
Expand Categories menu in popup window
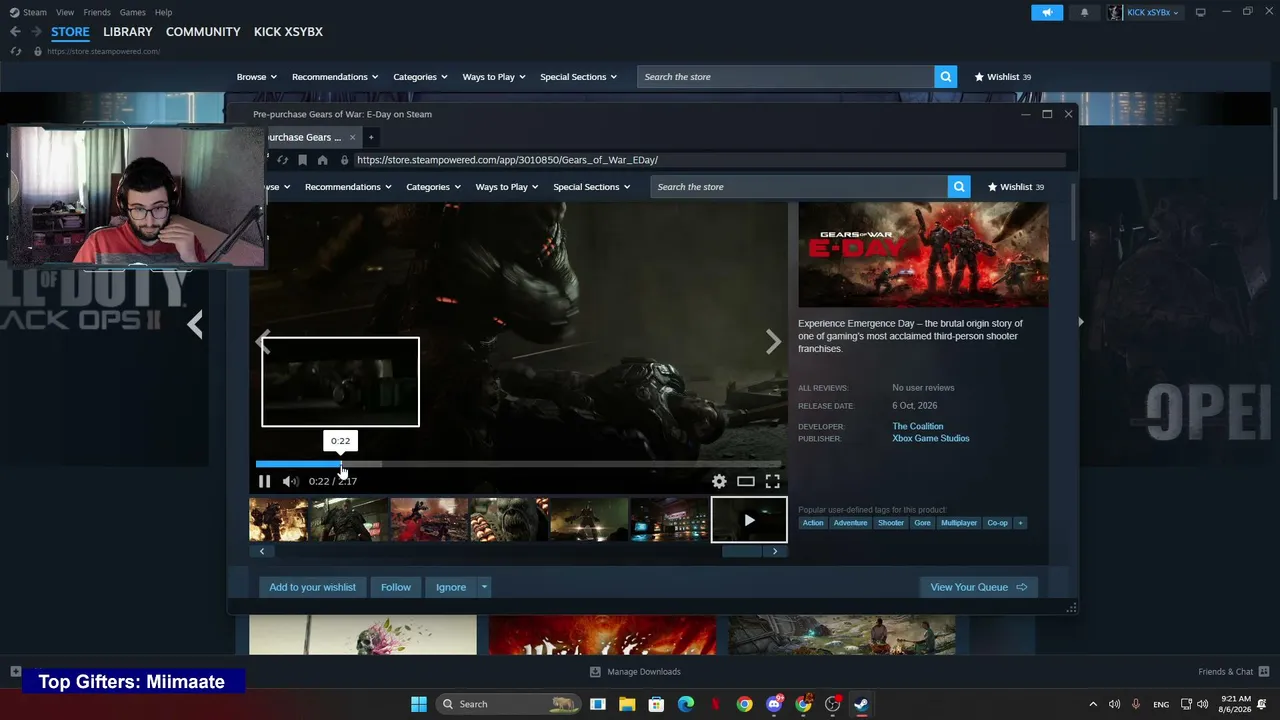coord(433,187)
